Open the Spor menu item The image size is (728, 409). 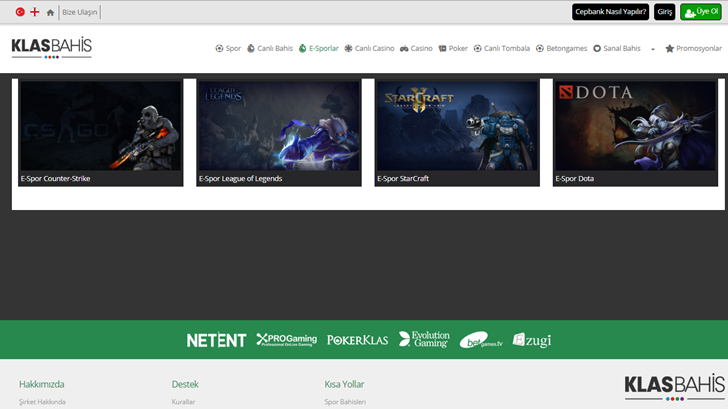coord(233,48)
